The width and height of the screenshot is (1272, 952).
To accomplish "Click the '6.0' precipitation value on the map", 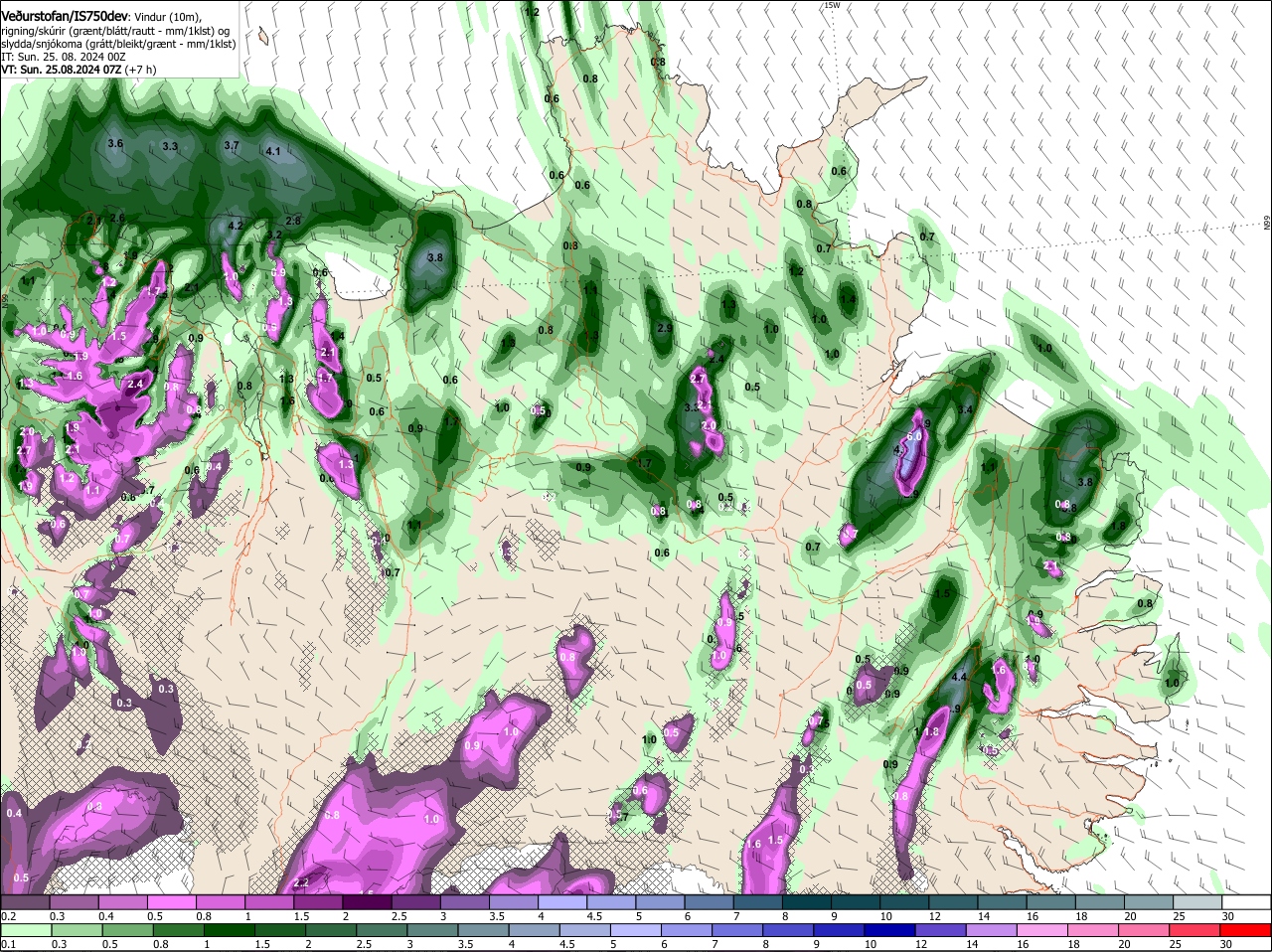I will pyautogui.click(x=915, y=436).
